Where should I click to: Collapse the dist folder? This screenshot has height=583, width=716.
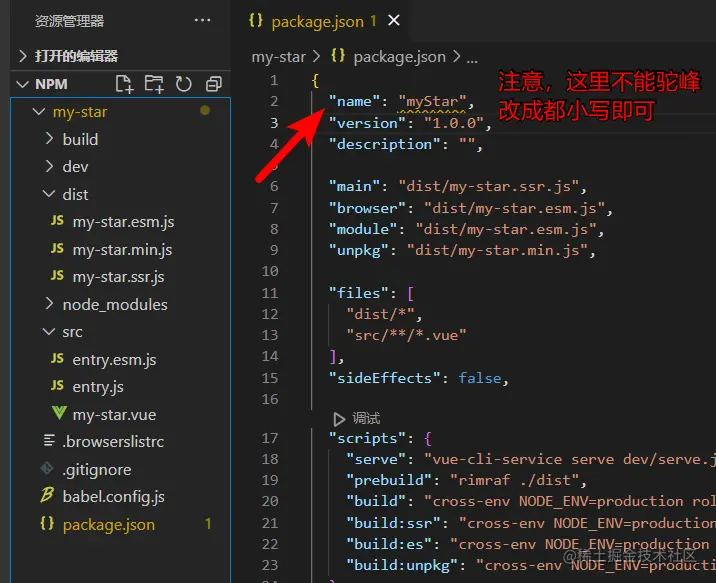(x=49, y=194)
